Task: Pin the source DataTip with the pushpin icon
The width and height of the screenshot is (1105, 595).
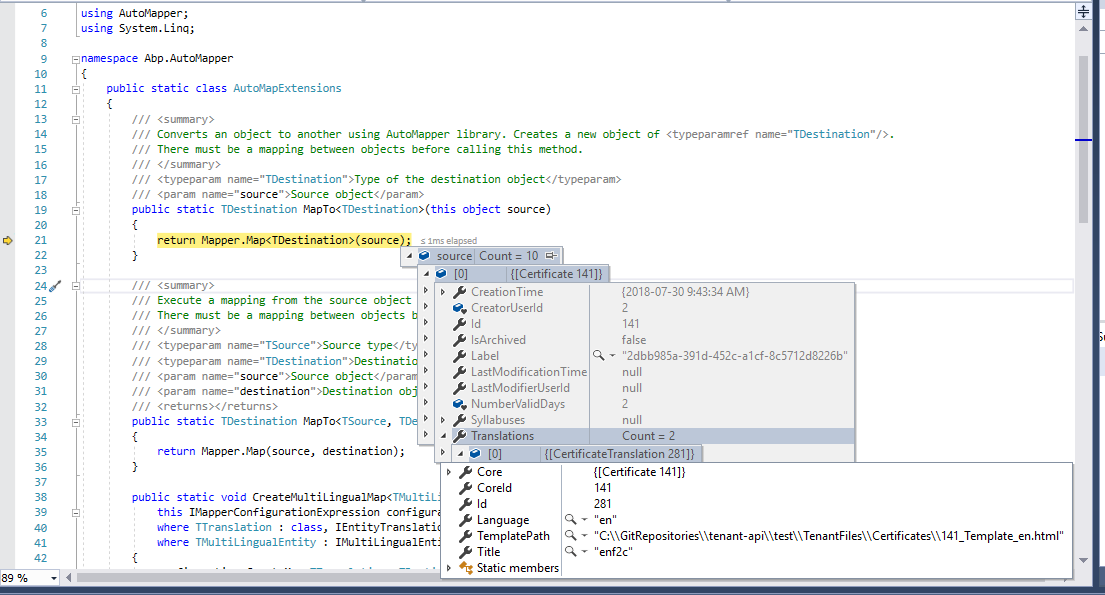Action: pos(550,255)
